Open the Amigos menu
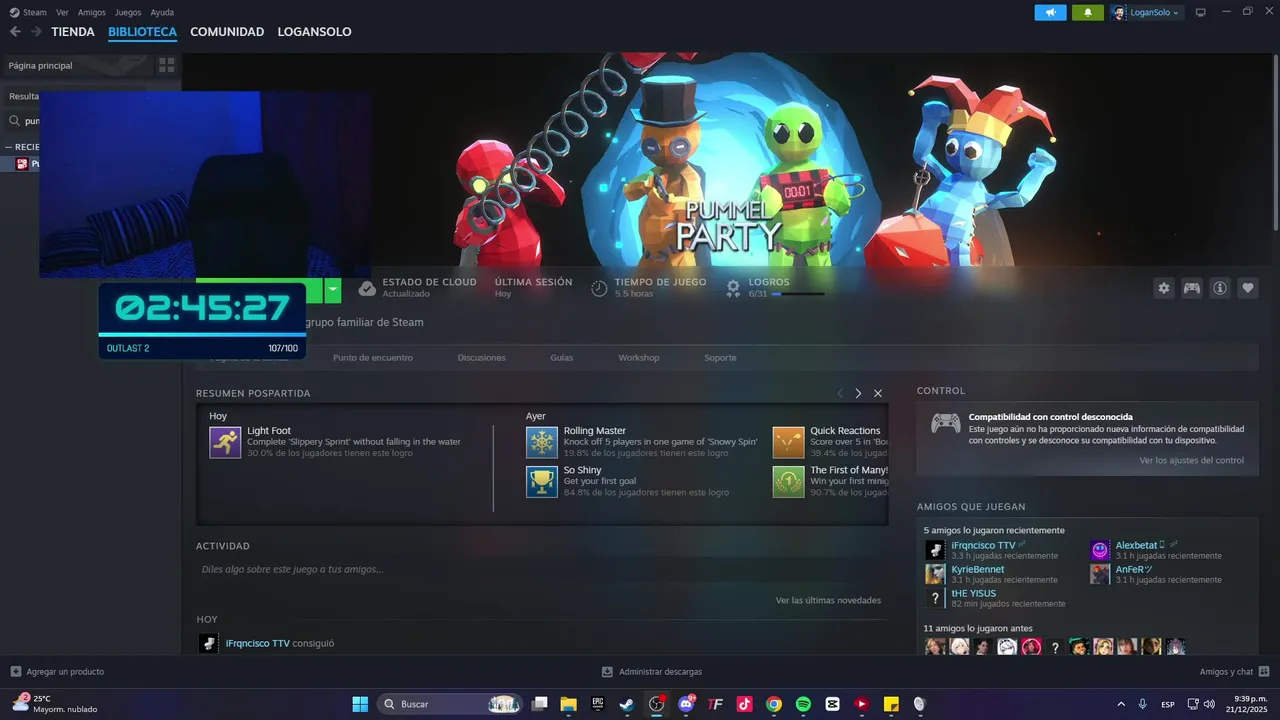Image resolution: width=1280 pixels, height=720 pixels. (x=92, y=12)
